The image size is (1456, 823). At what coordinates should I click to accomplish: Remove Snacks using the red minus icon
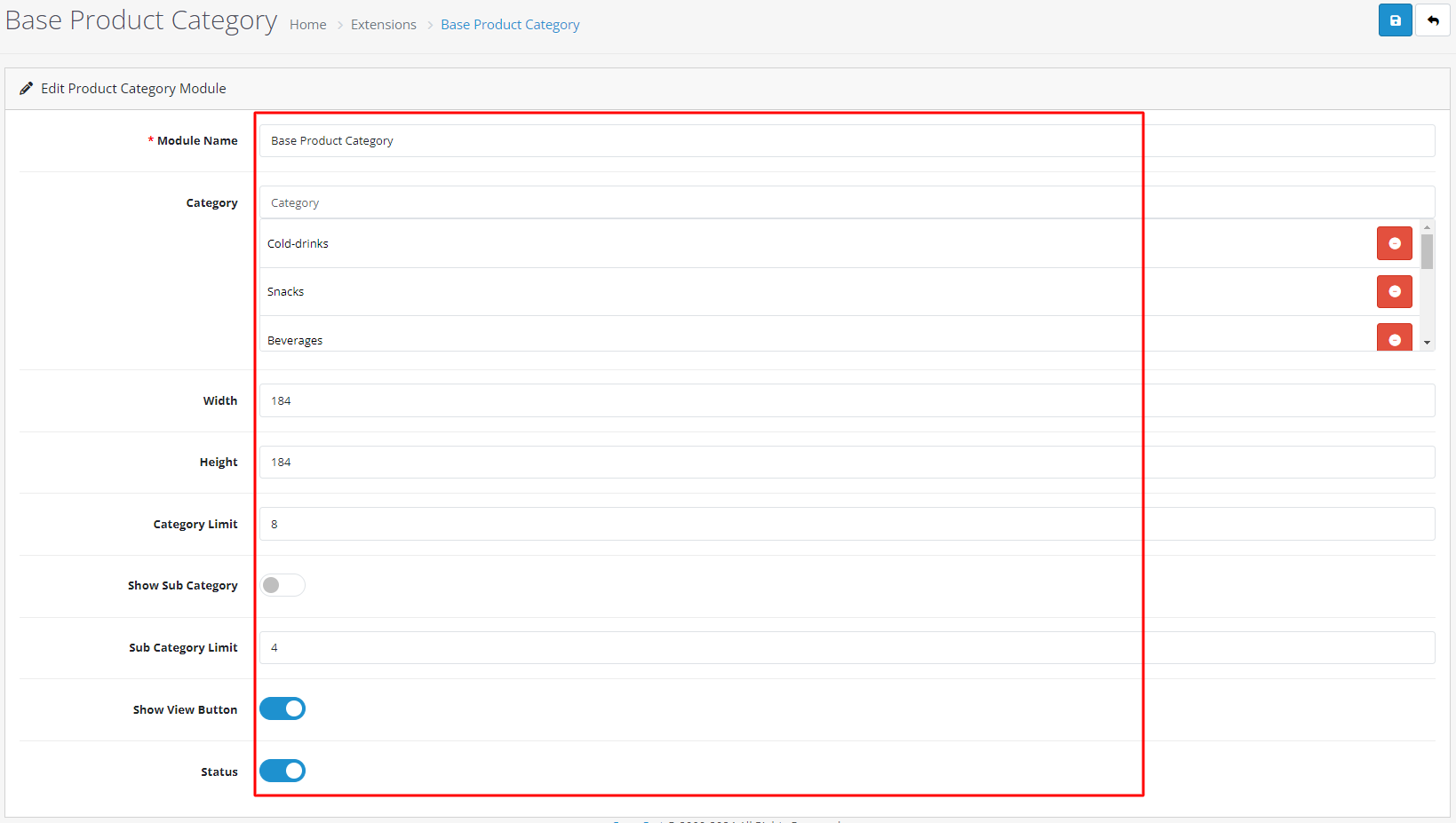pos(1394,291)
